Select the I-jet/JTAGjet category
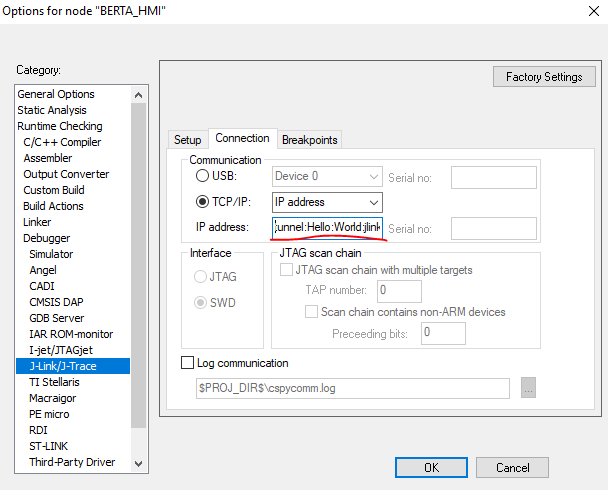 click(61, 350)
